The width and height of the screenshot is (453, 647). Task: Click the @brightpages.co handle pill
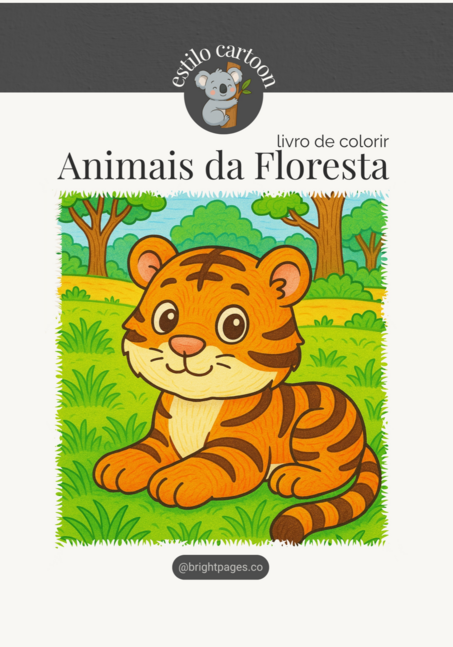[221, 567]
